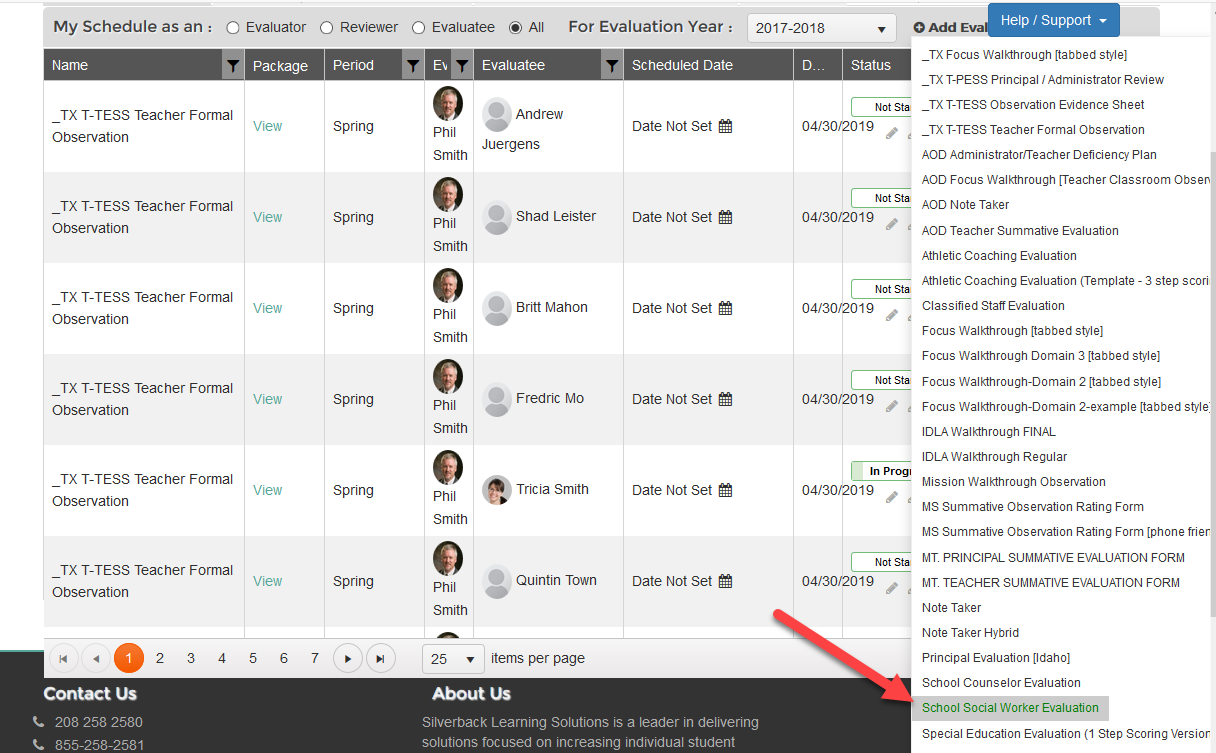Open the items per page dropdown
The width and height of the screenshot is (1216, 753).
(x=454, y=658)
